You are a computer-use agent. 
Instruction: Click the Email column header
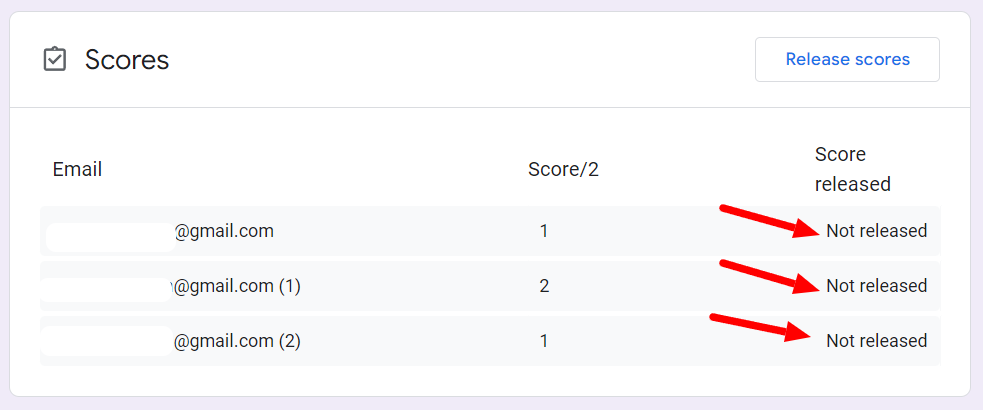click(x=77, y=169)
